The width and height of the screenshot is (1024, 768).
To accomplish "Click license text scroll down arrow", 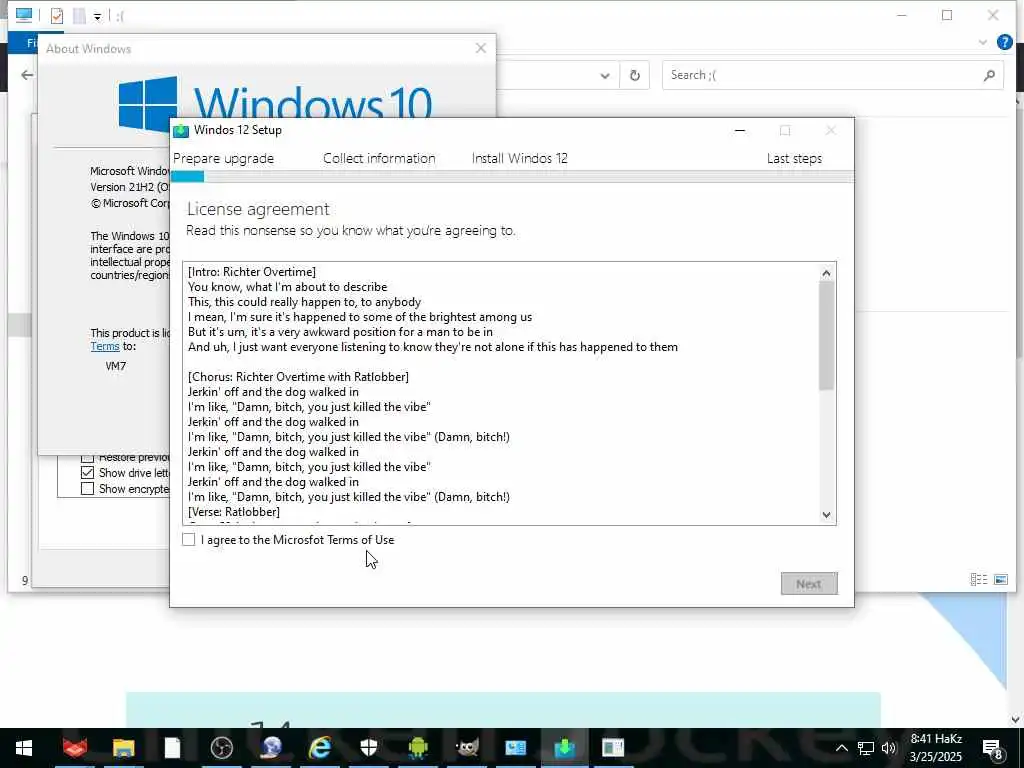I will pyautogui.click(x=827, y=515).
